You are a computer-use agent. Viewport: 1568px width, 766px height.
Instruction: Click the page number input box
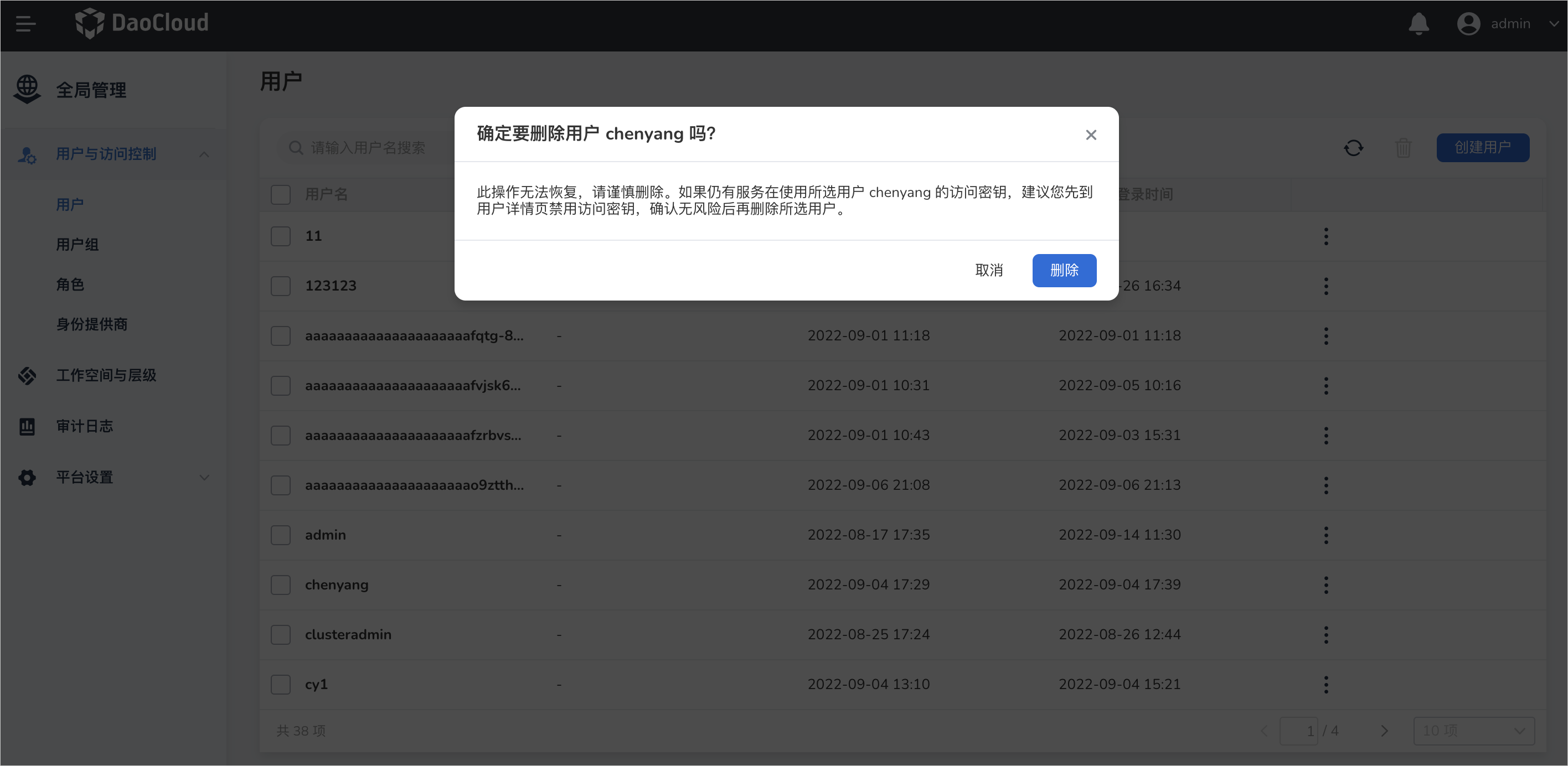(x=1298, y=731)
